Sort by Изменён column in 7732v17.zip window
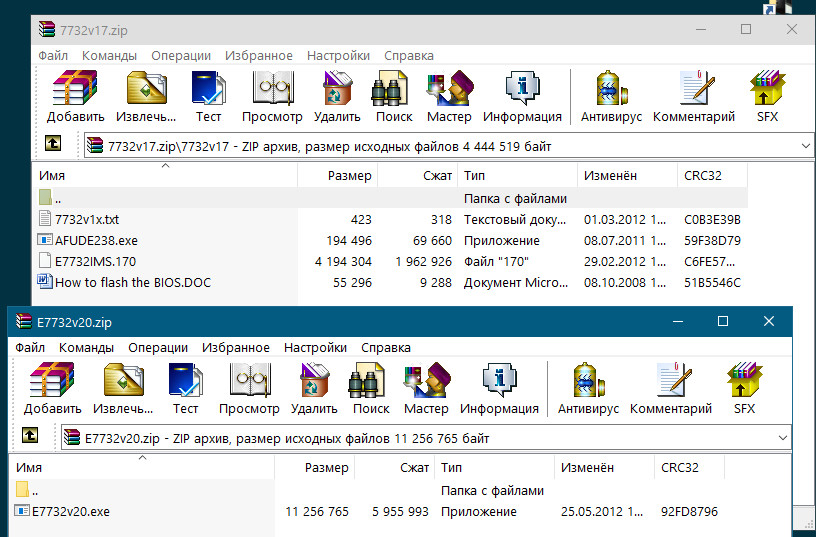This screenshot has height=537, width=816. point(628,175)
